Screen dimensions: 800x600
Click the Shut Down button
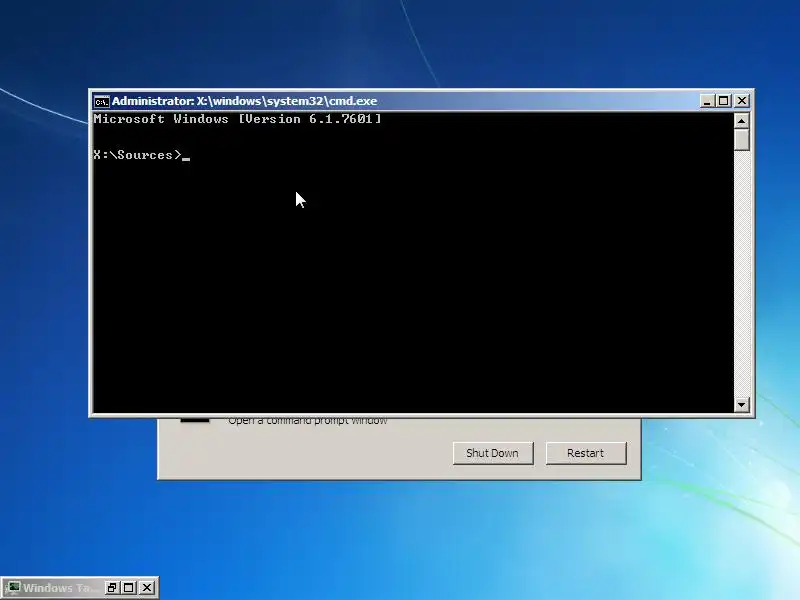click(492, 453)
